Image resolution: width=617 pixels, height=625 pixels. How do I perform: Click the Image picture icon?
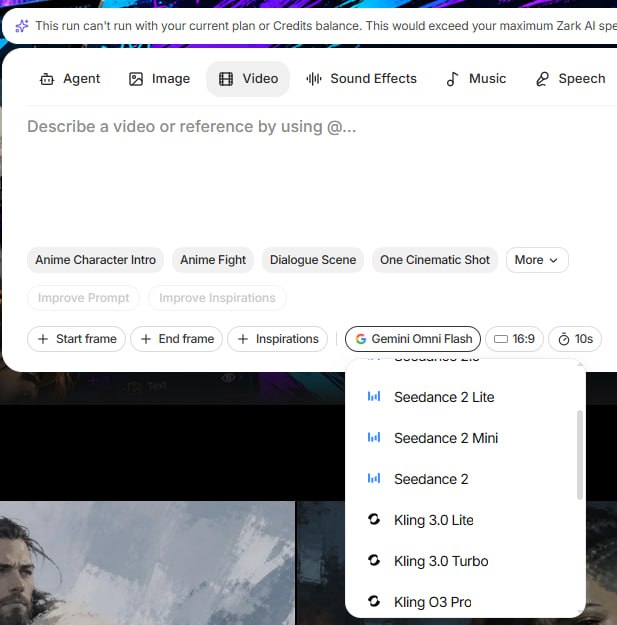[136, 79]
